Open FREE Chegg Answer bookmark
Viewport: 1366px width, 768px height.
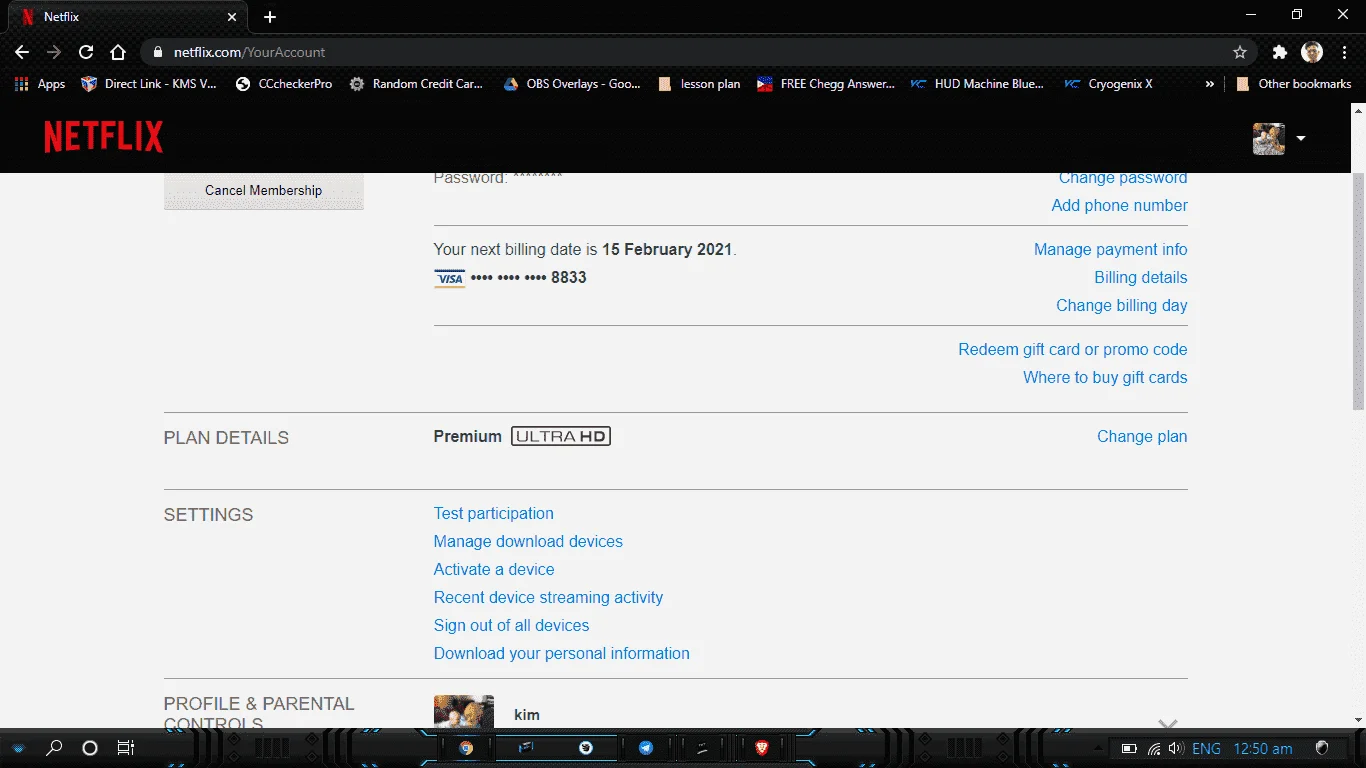[825, 84]
